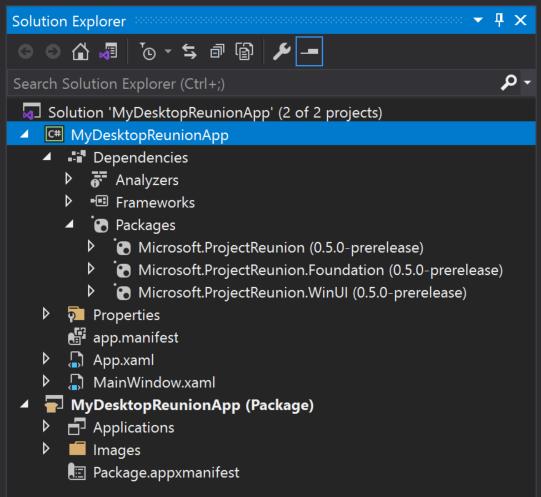Open search options dropdown arrow
The width and height of the screenshot is (541, 497).
(x=527, y=82)
